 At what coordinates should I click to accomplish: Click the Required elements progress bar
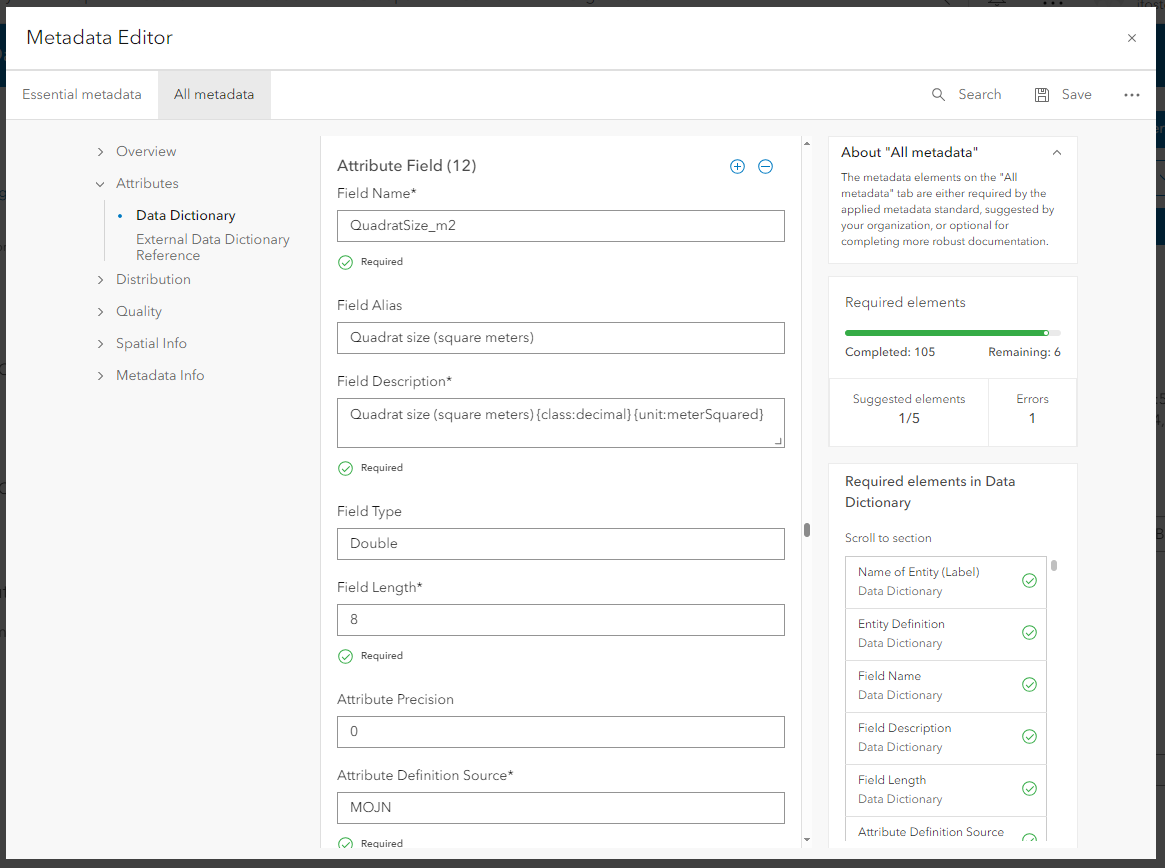click(x=953, y=333)
